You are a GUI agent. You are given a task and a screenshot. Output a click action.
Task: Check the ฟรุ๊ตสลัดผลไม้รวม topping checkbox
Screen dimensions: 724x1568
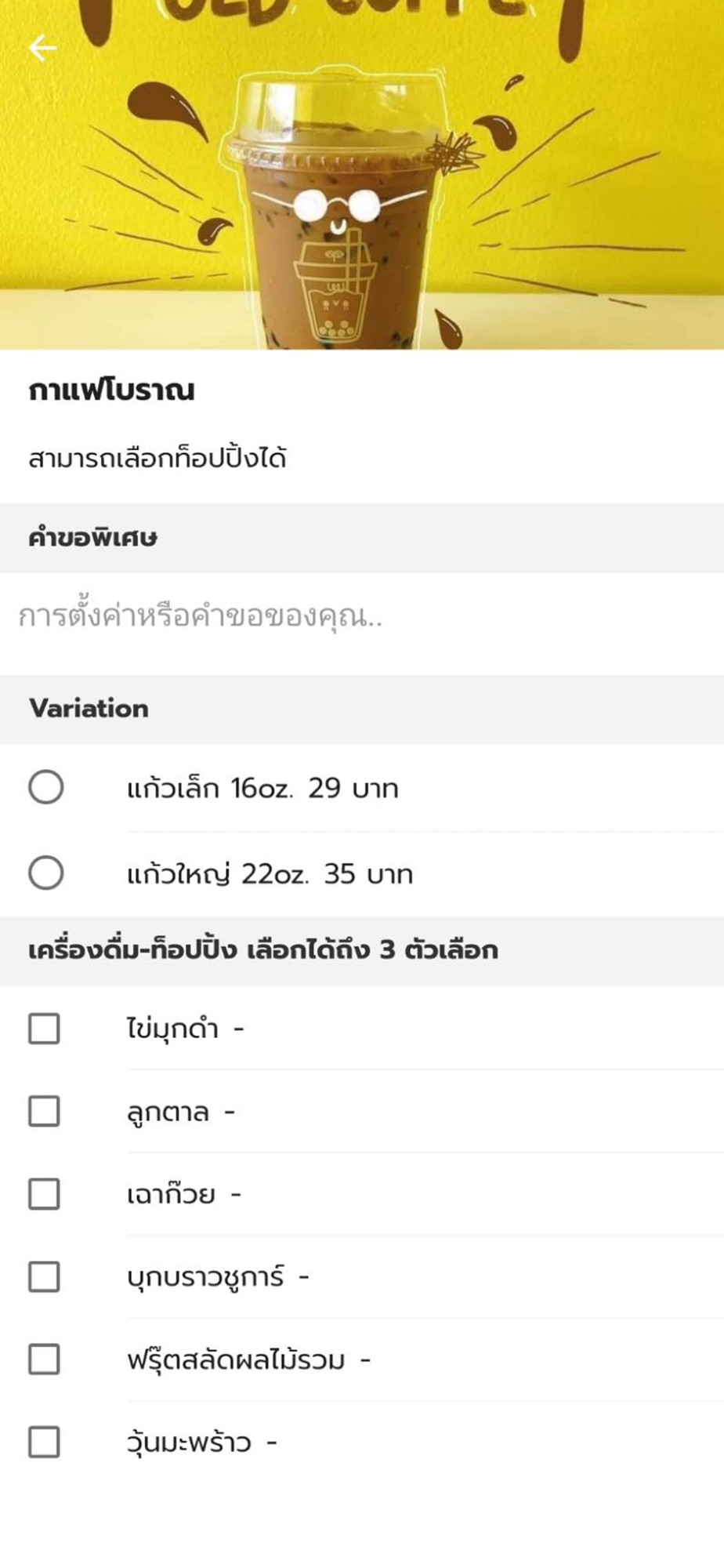[x=44, y=1359]
